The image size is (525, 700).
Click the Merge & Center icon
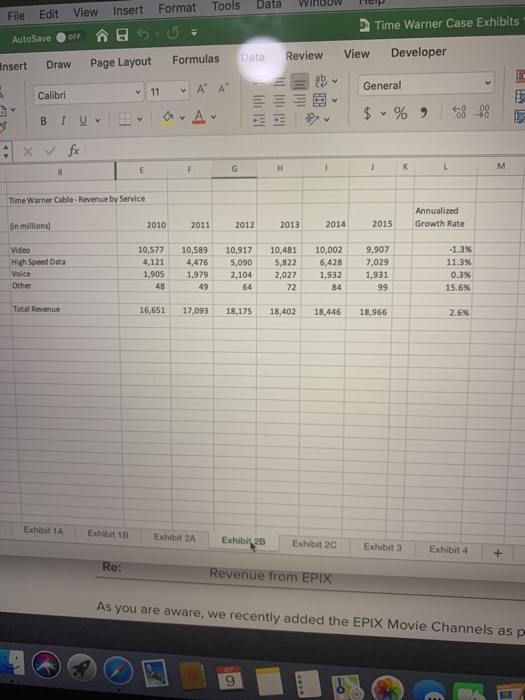320,100
